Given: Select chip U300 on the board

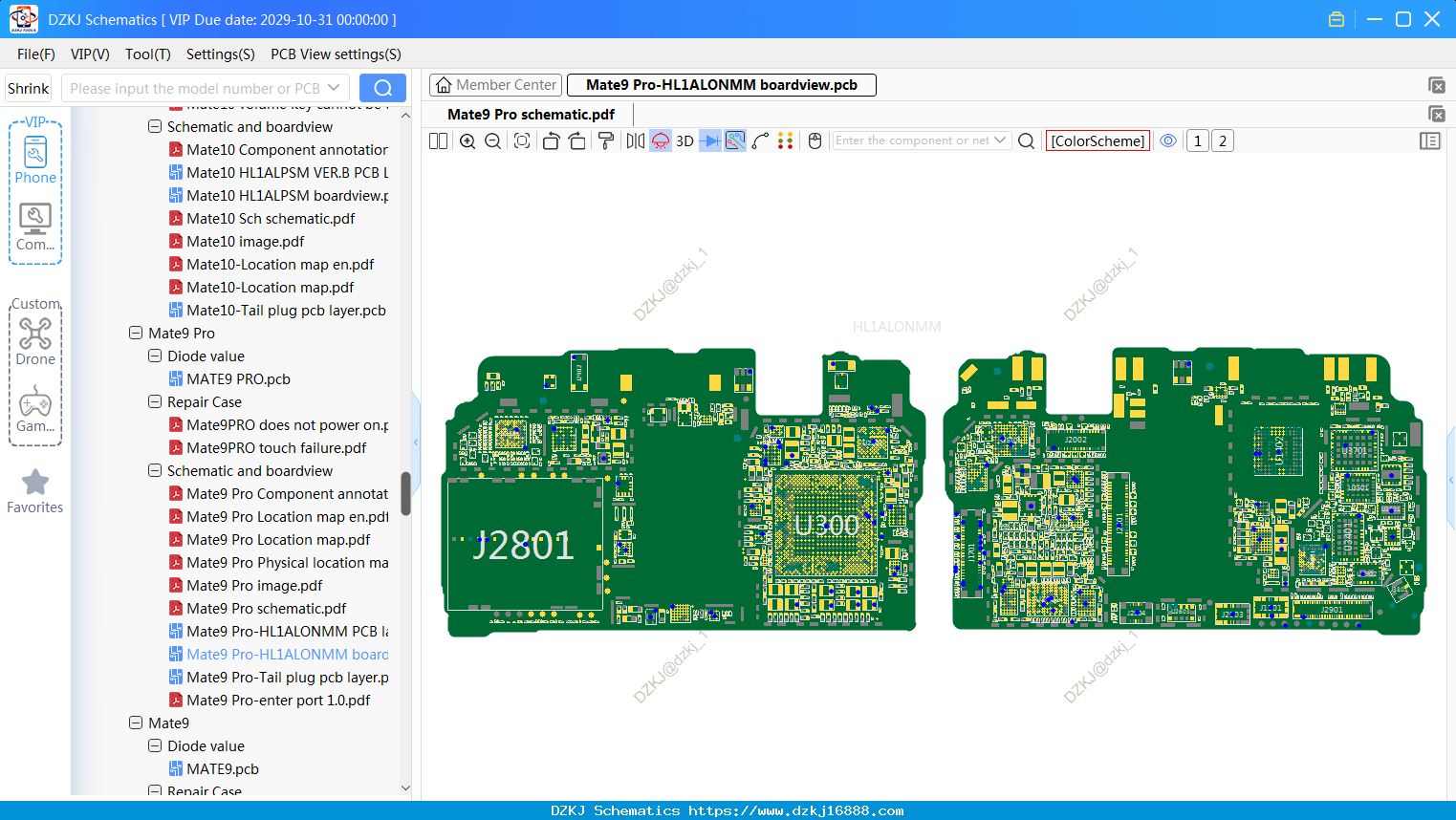Looking at the screenshot, I should coord(827,525).
